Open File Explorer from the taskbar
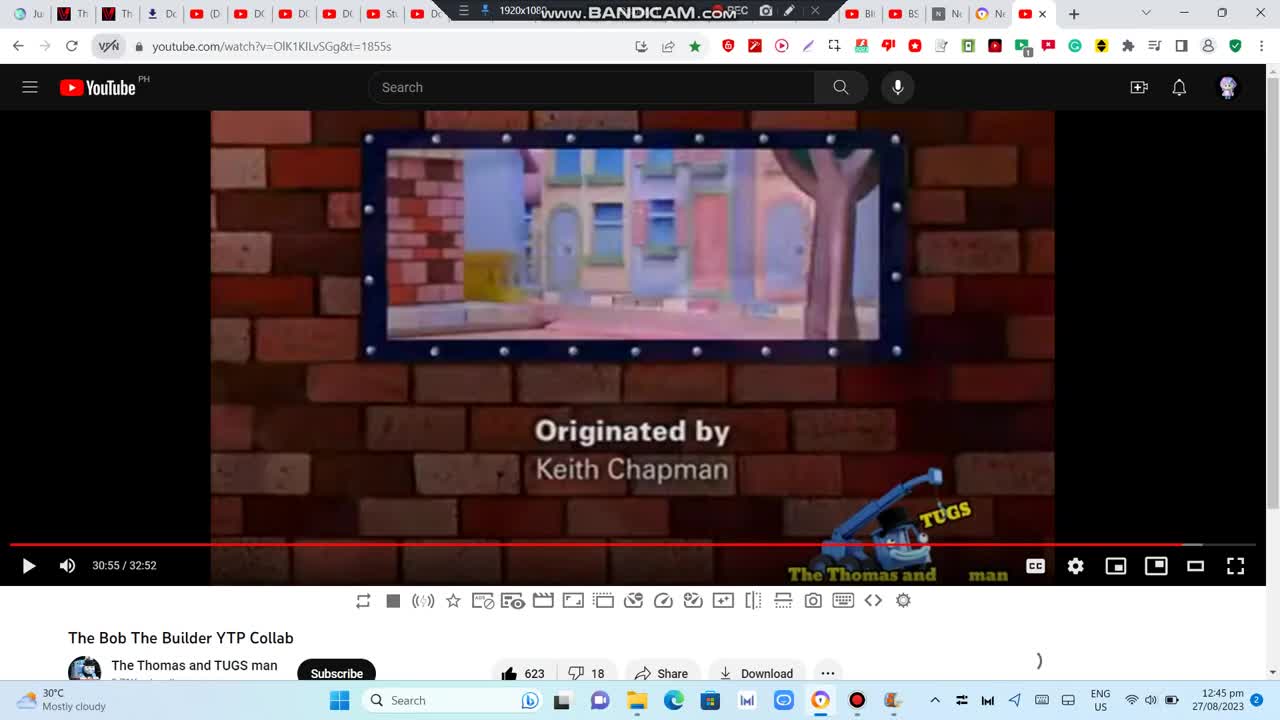The image size is (1280, 720). pos(637,700)
